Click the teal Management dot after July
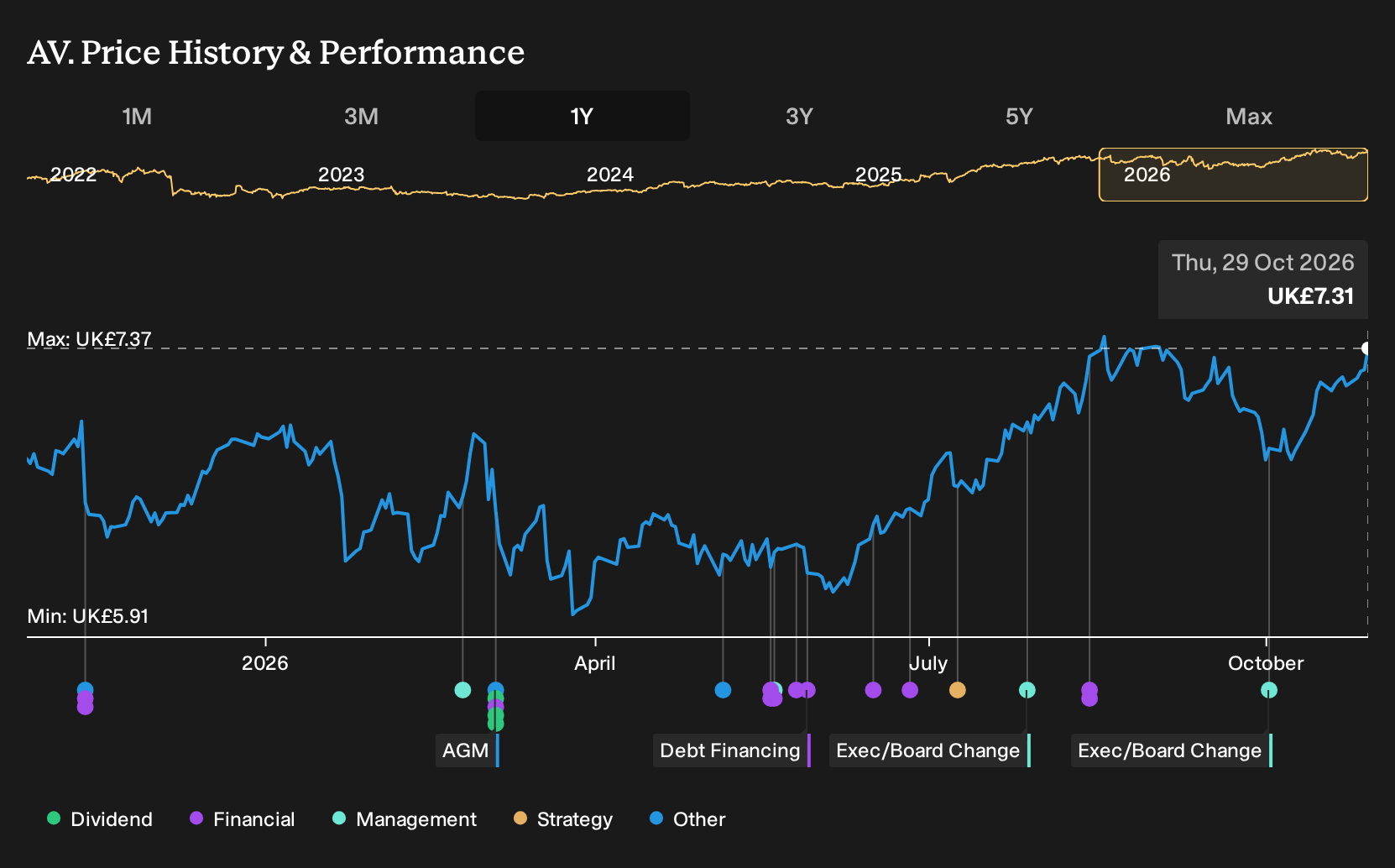Viewport: 1395px width, 868px height. [1027, 690]
